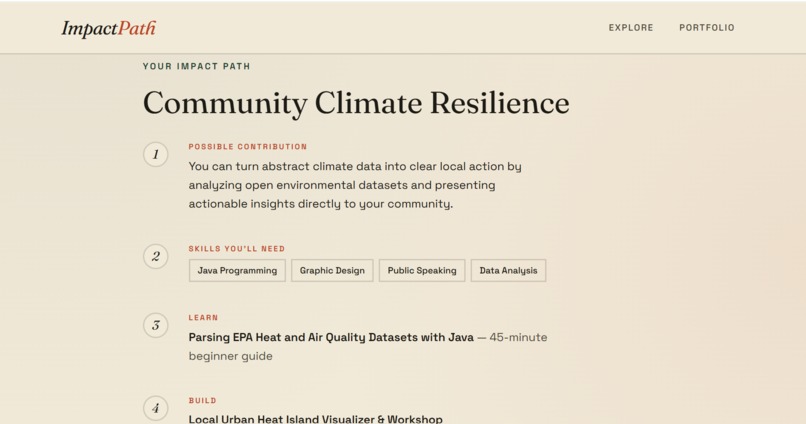Viewport: 806px width, 424px height.
Task: Click the Community Climate Resilience heading
Action: tap(356, 103)
